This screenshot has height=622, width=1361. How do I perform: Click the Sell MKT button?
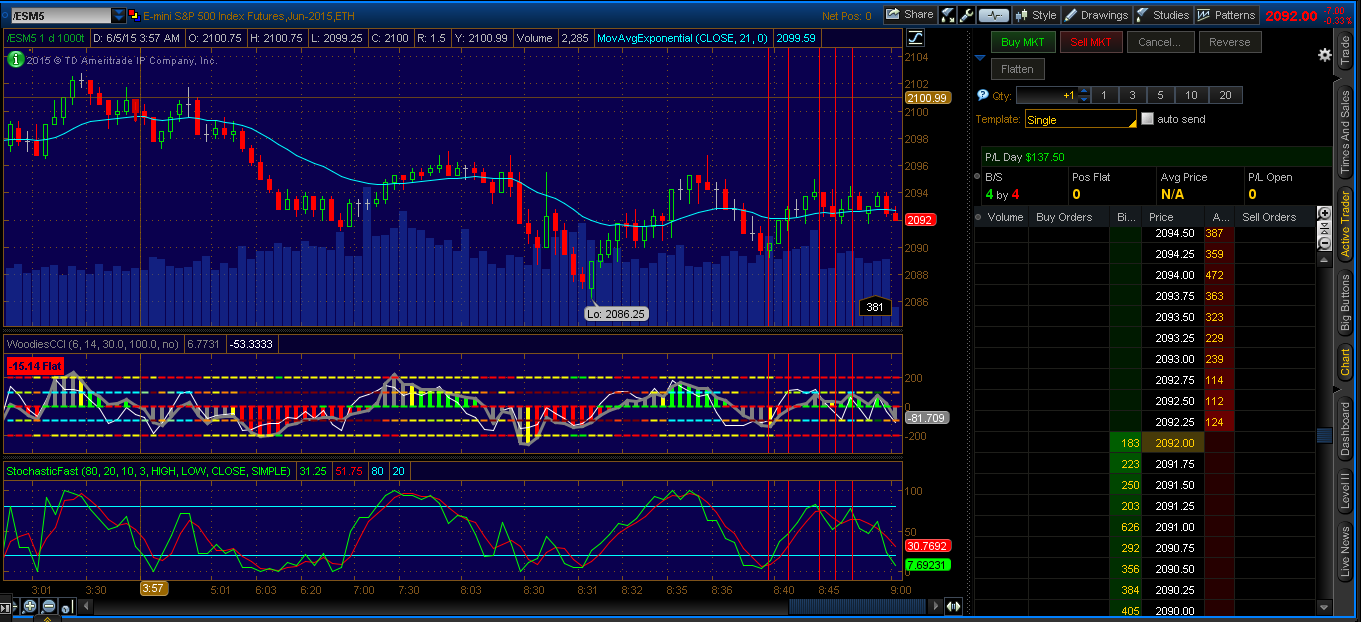(1091, 42)
